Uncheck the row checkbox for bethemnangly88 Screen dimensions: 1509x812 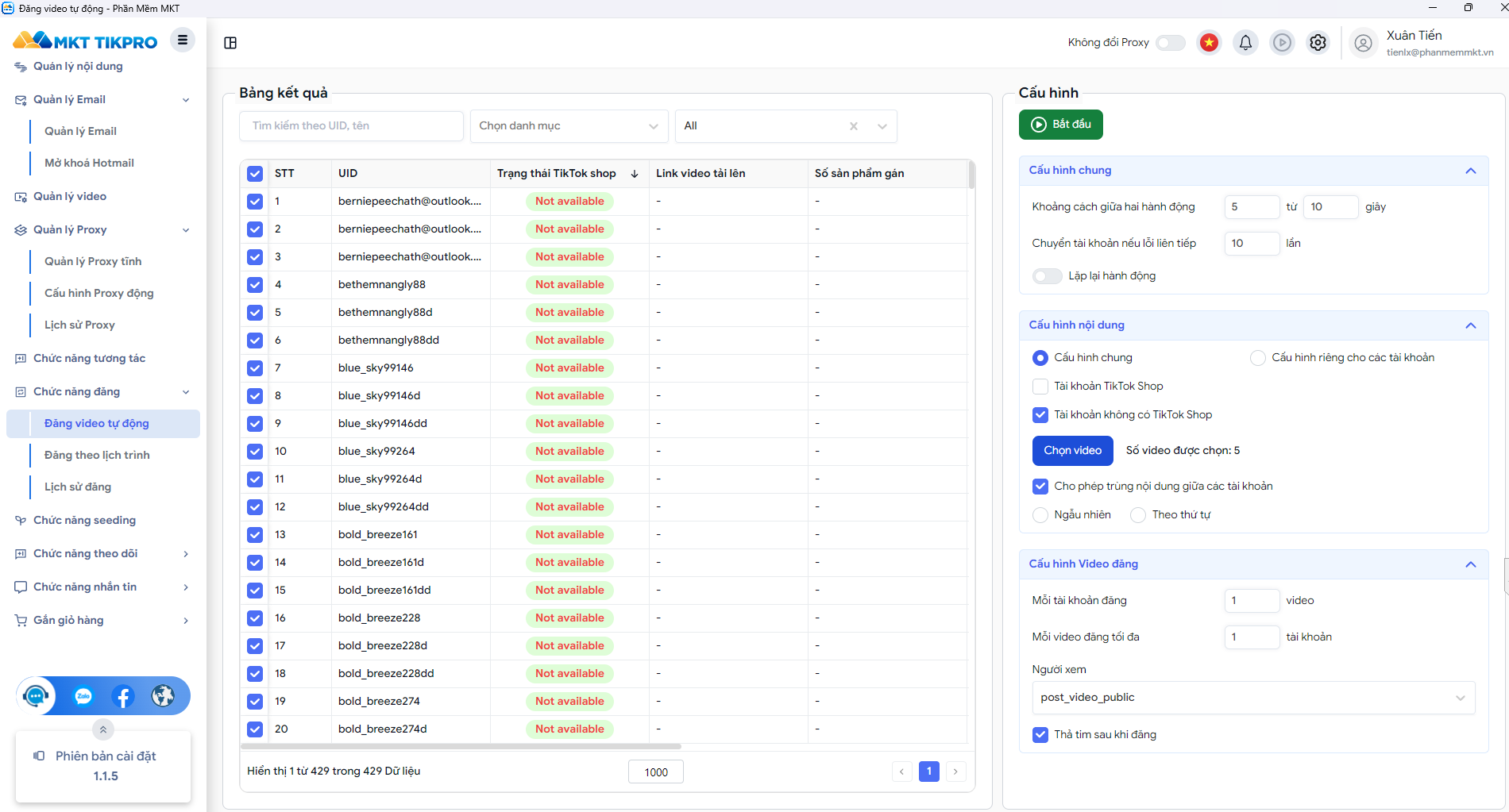[x=255, y=285]
